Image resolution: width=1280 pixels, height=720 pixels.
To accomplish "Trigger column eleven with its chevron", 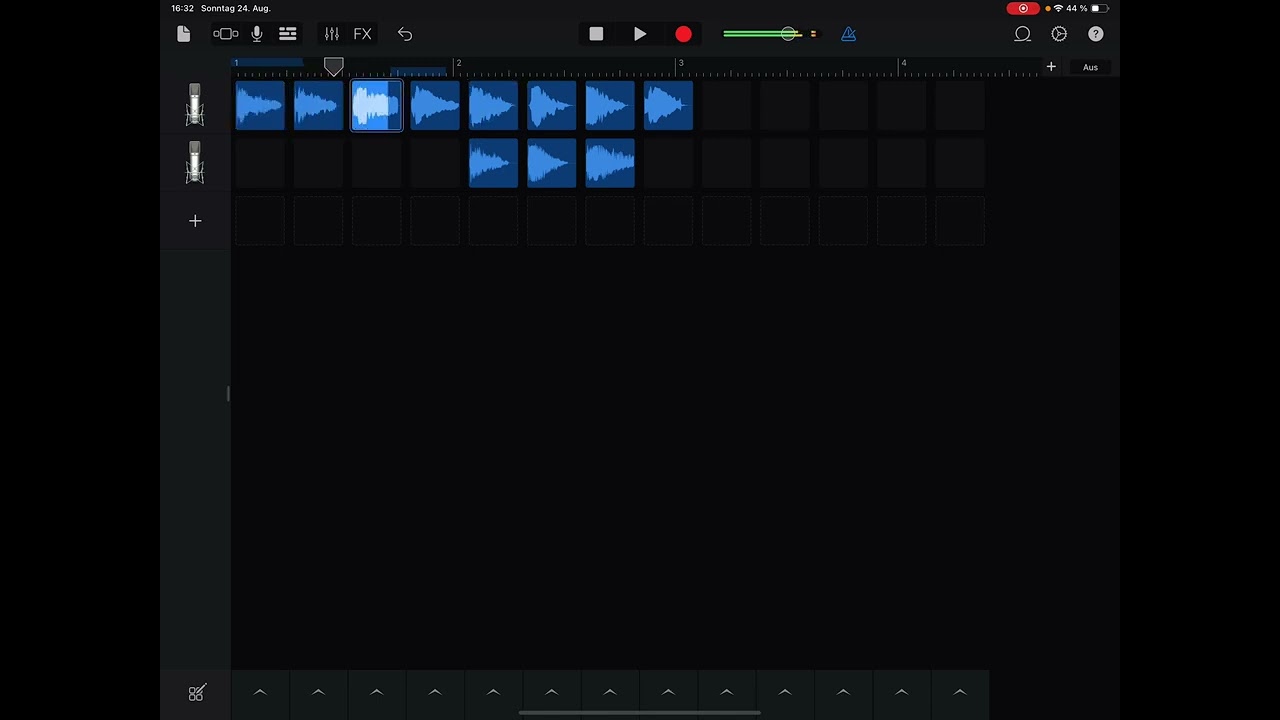I will tap(843, 692).
